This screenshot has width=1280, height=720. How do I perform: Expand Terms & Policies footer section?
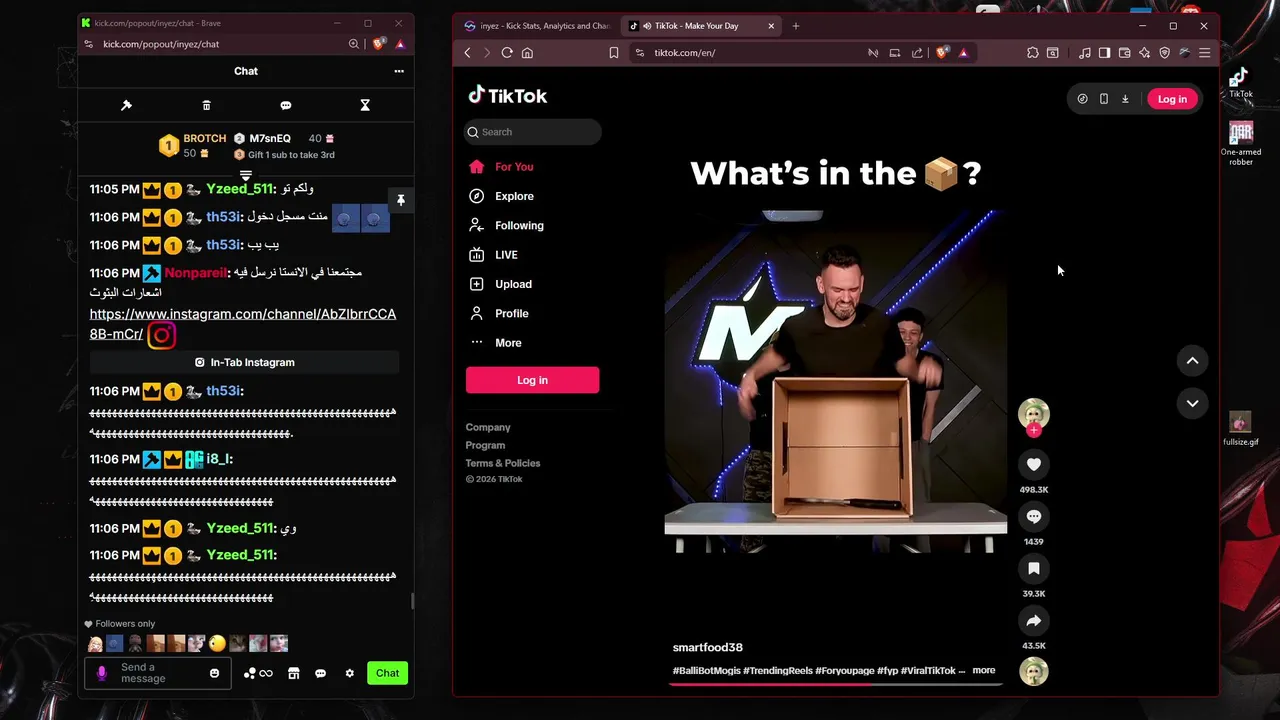pos(503,463)
